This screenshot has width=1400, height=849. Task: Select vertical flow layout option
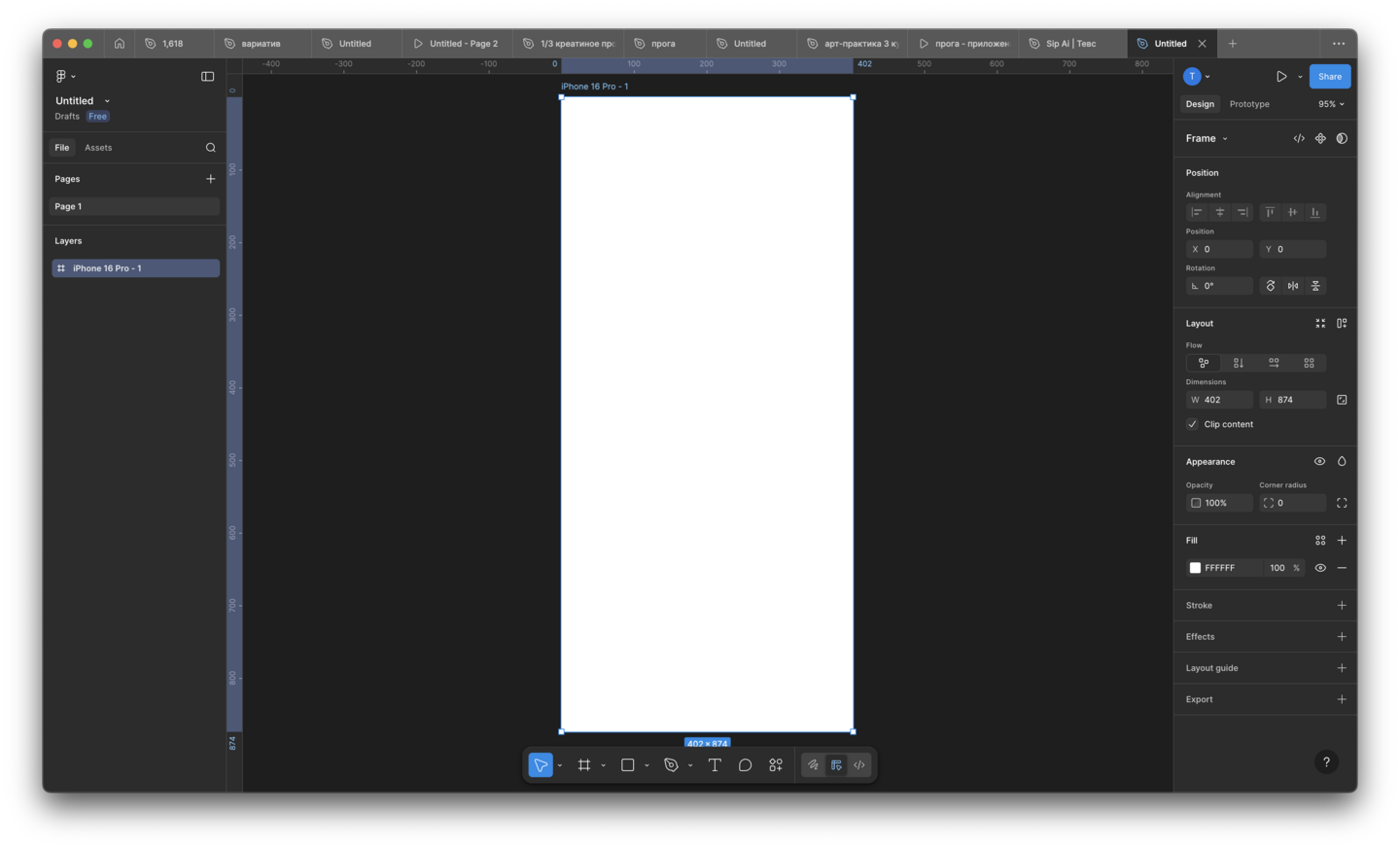[x=1239, y=363]
